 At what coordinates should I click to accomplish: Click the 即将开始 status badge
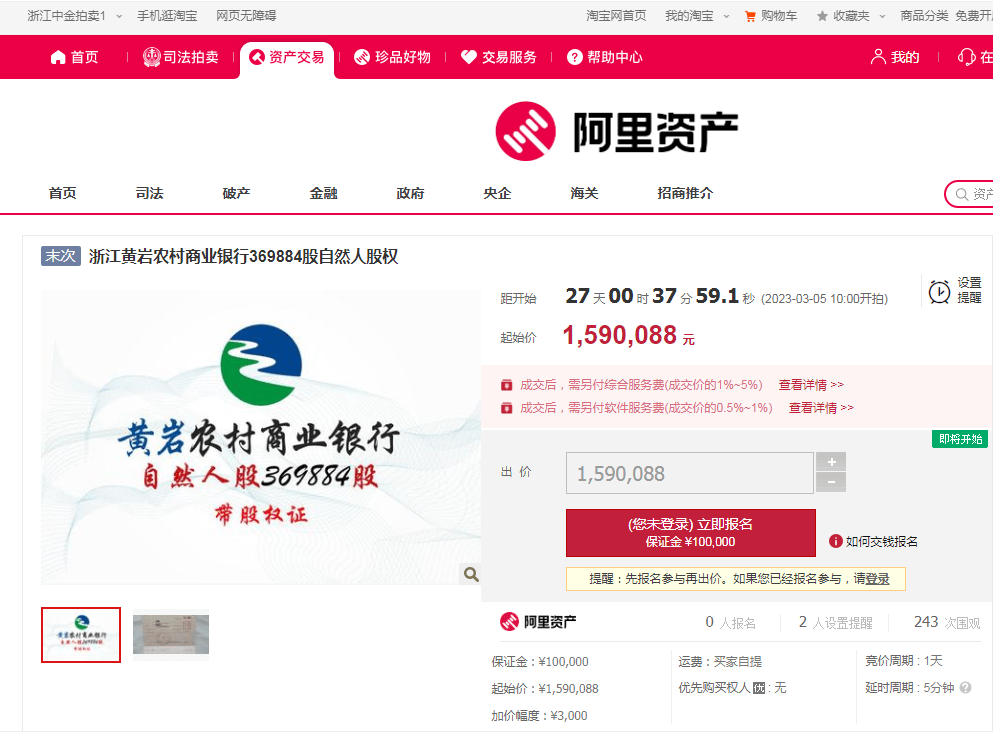pos(960,439)
